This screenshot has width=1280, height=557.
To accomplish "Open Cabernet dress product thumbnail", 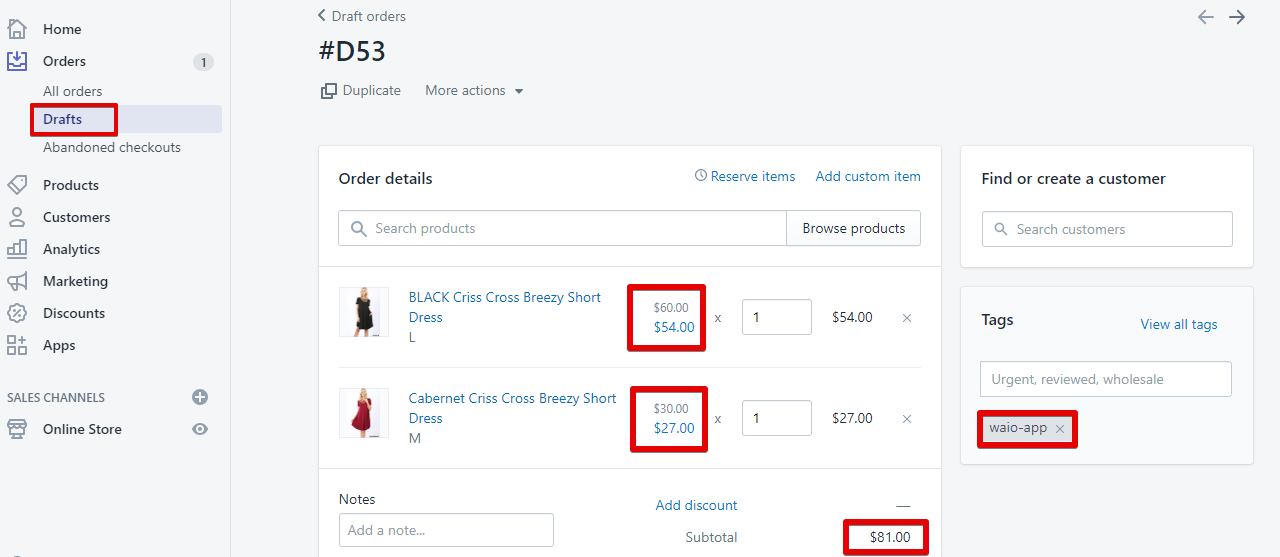I will coord(364,413).
